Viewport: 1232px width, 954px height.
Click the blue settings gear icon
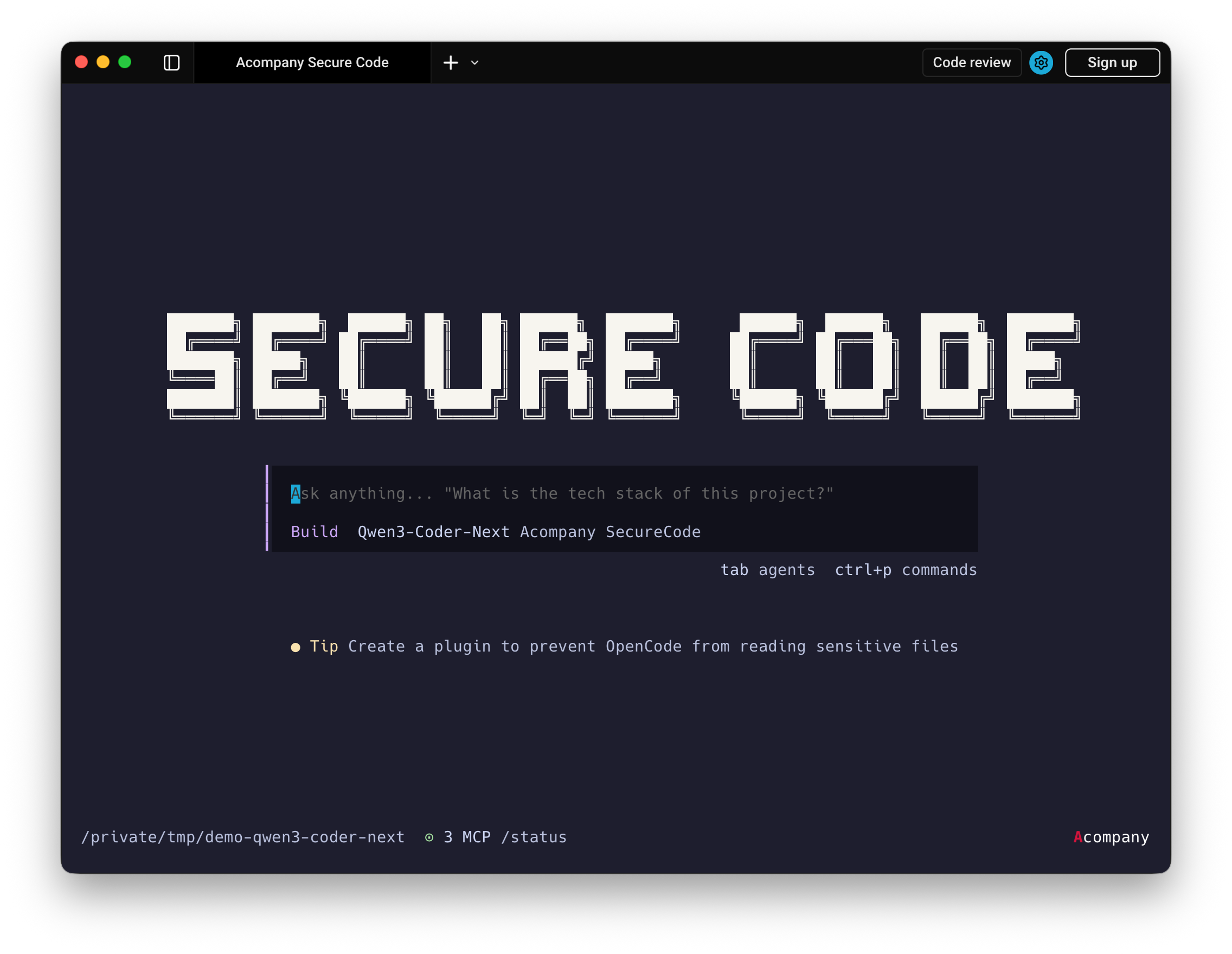[1041, 62]
